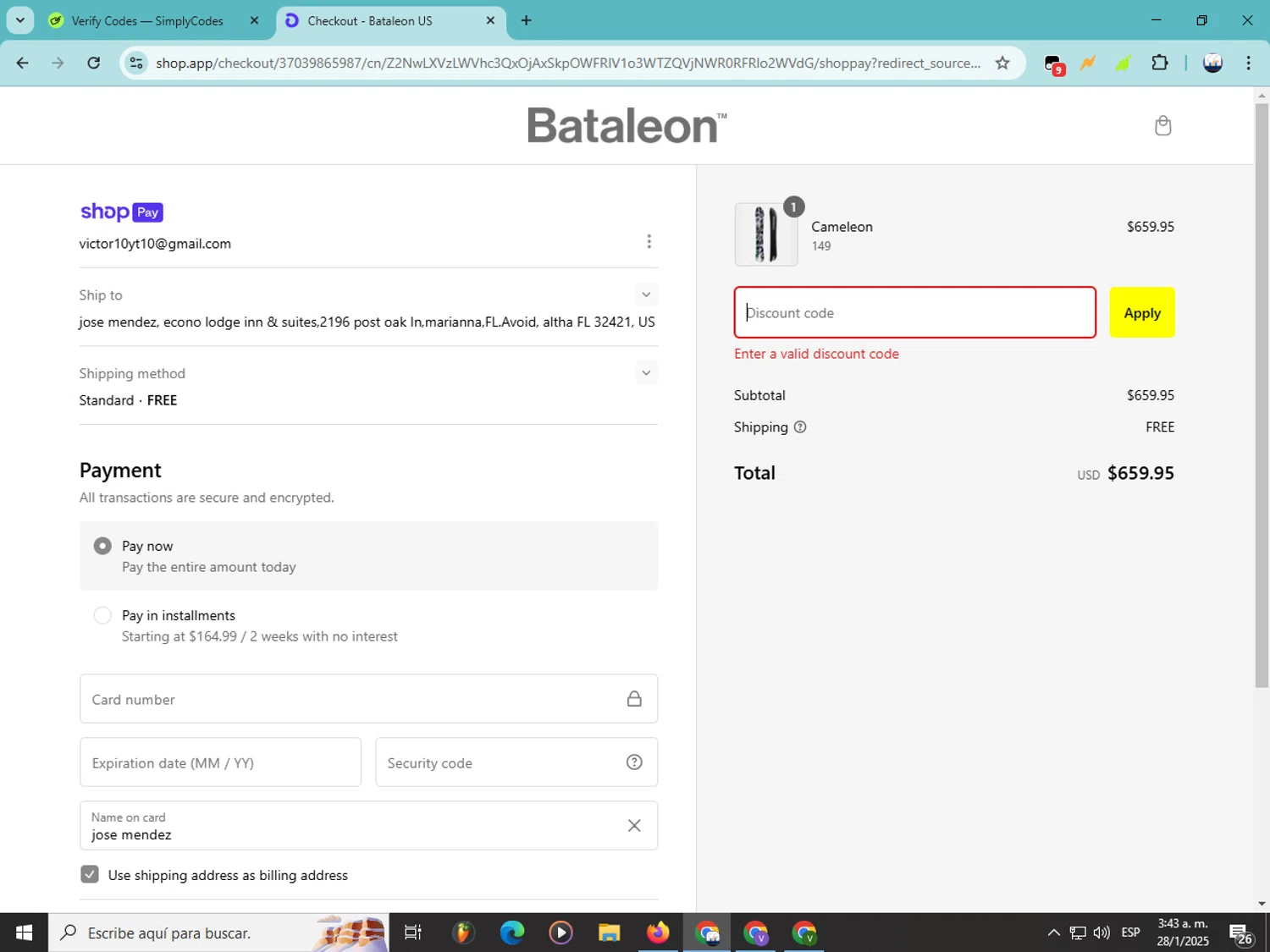Viewport: 1270px width, 952px height.
Task: Open the Extensions puzzle icon
Action: (1160, 63)
